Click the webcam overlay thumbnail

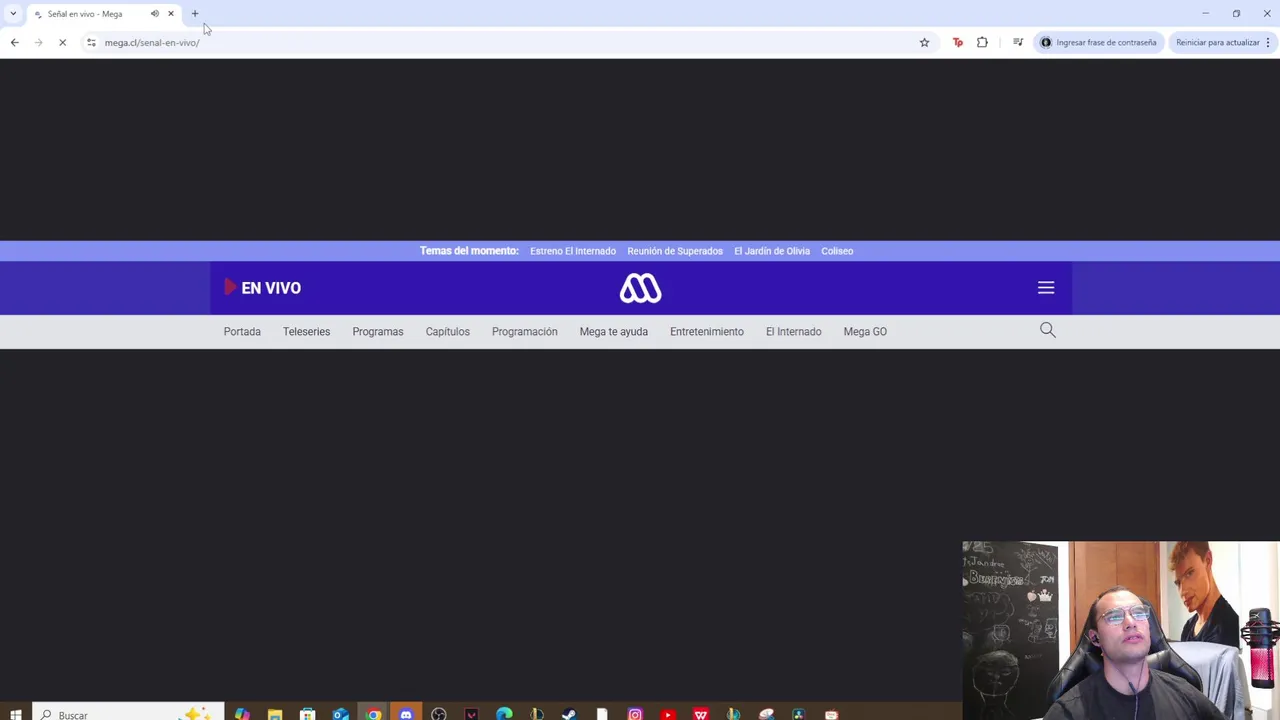(1120, 630)
